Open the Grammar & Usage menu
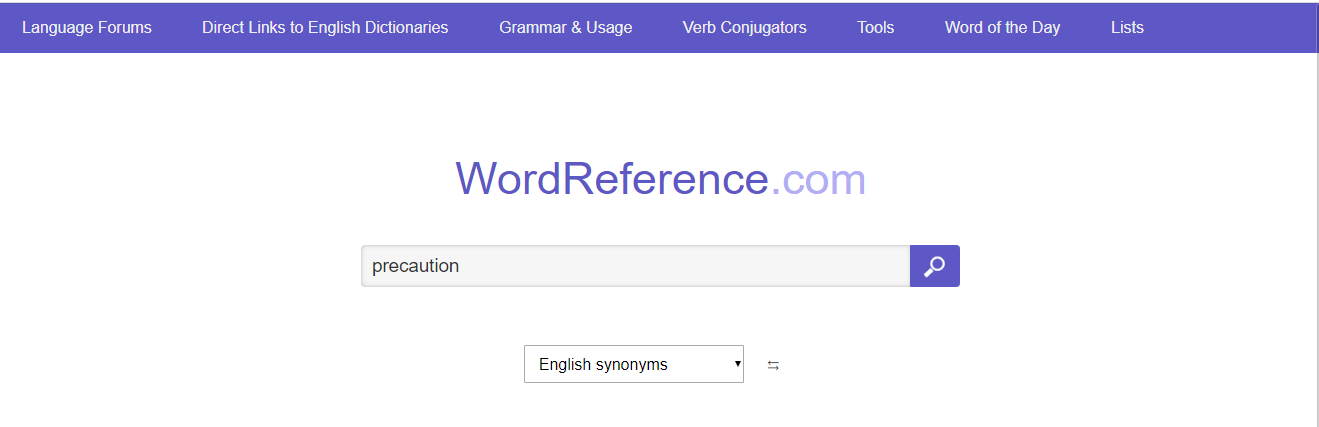 [x=566, y=28]
